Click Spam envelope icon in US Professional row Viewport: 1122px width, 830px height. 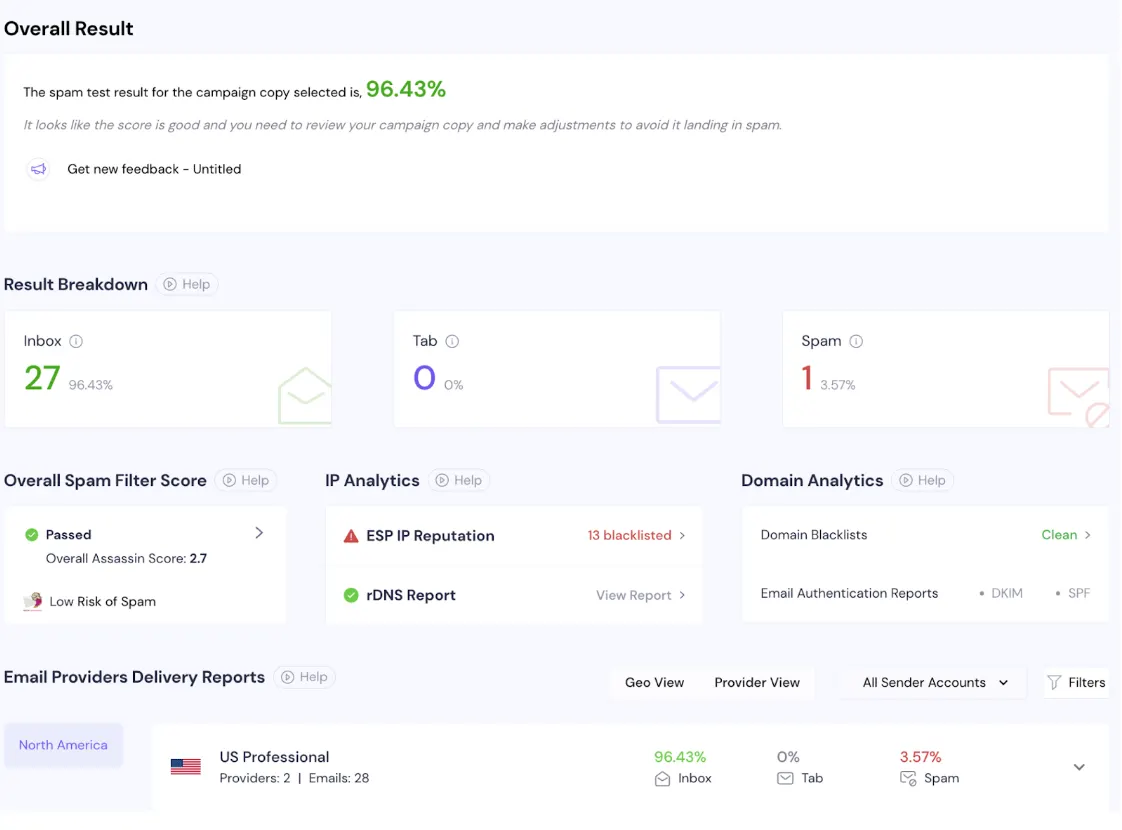(908, 778)
